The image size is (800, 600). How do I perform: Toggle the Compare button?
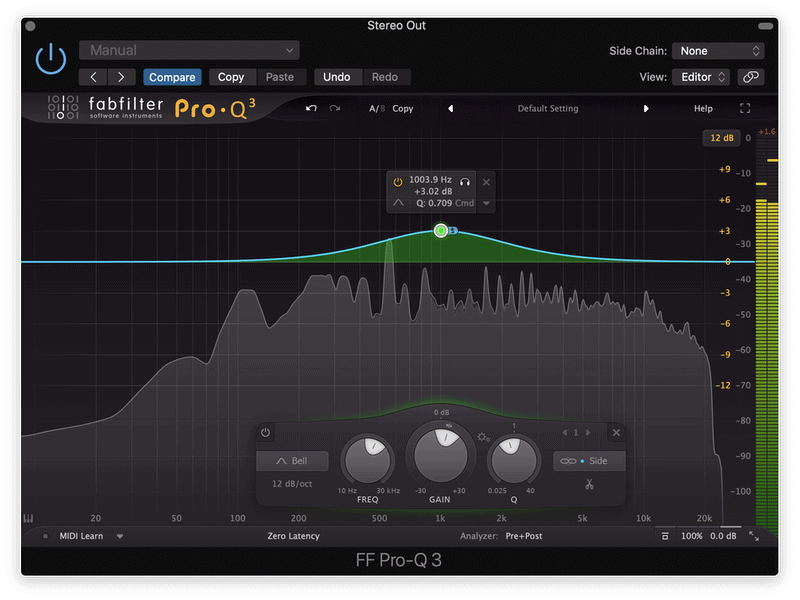pos(172,77)
